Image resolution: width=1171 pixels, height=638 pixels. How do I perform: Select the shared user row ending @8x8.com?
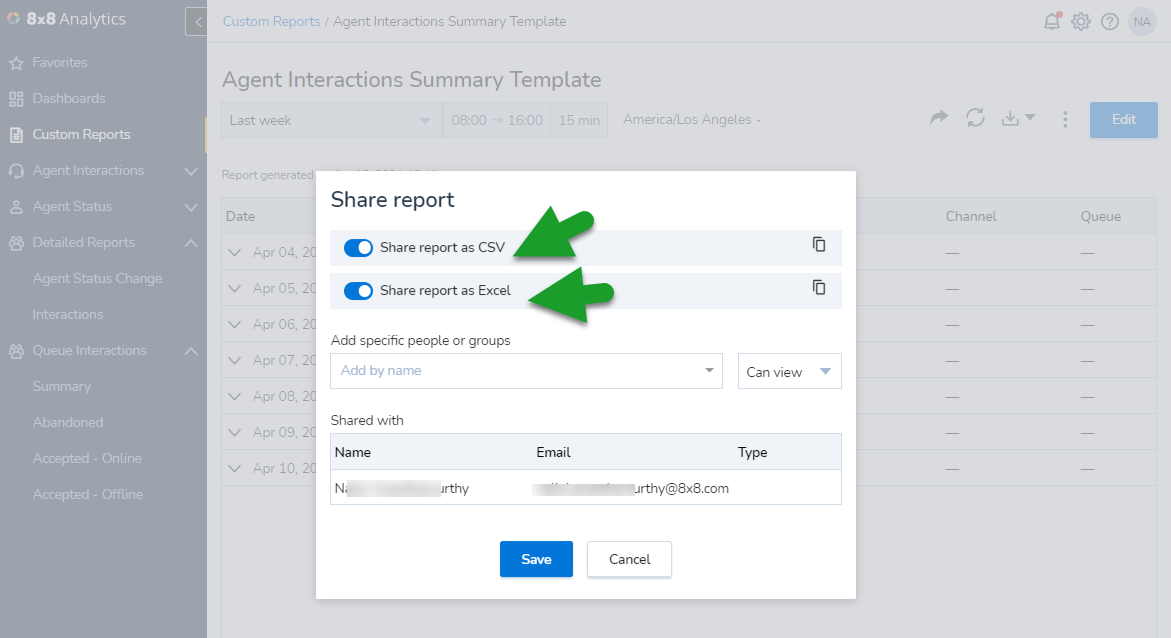tap(586, 488)
